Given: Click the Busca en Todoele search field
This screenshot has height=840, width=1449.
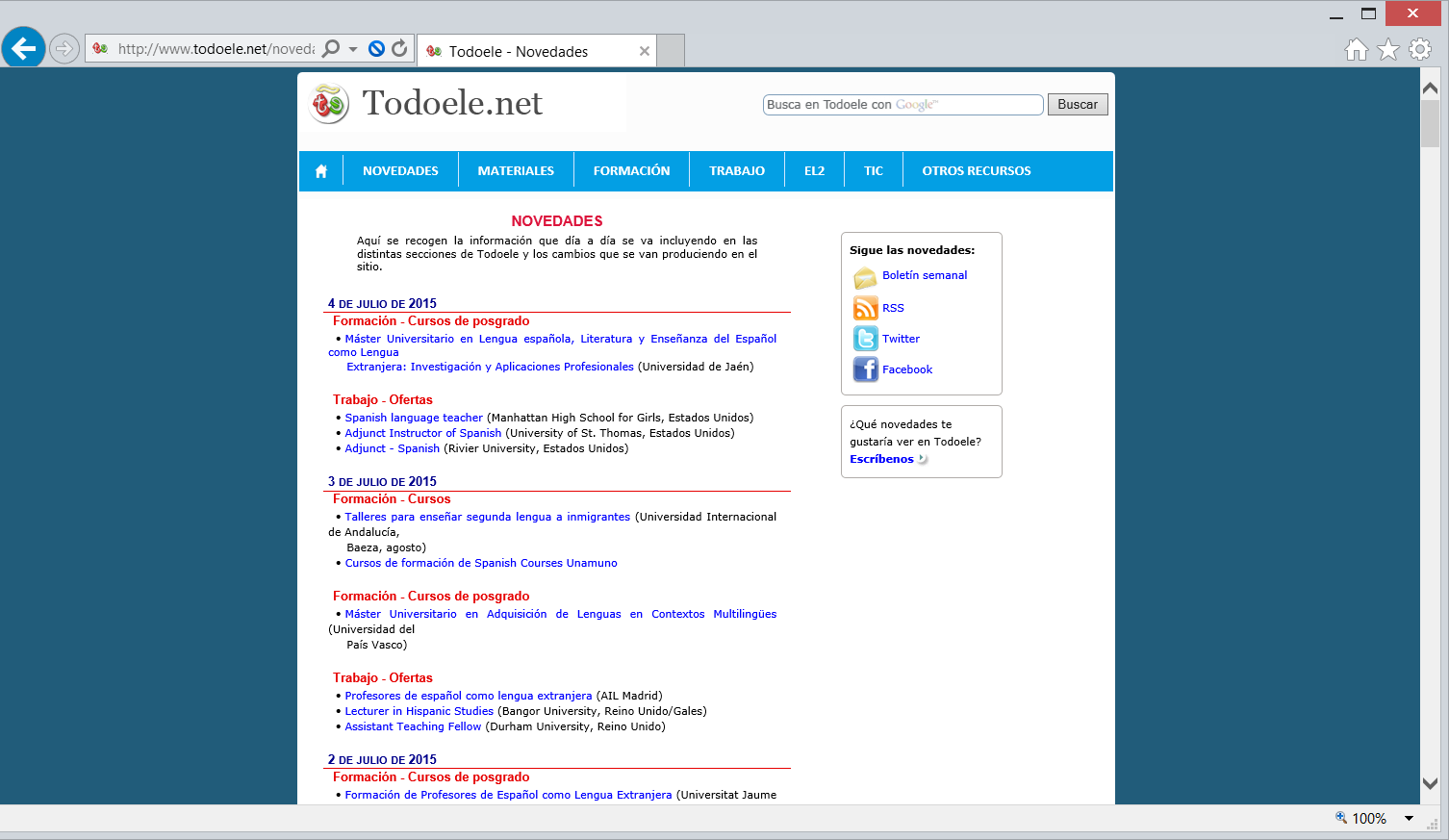Looking at the screenshot, I should (x=902, y=105).
